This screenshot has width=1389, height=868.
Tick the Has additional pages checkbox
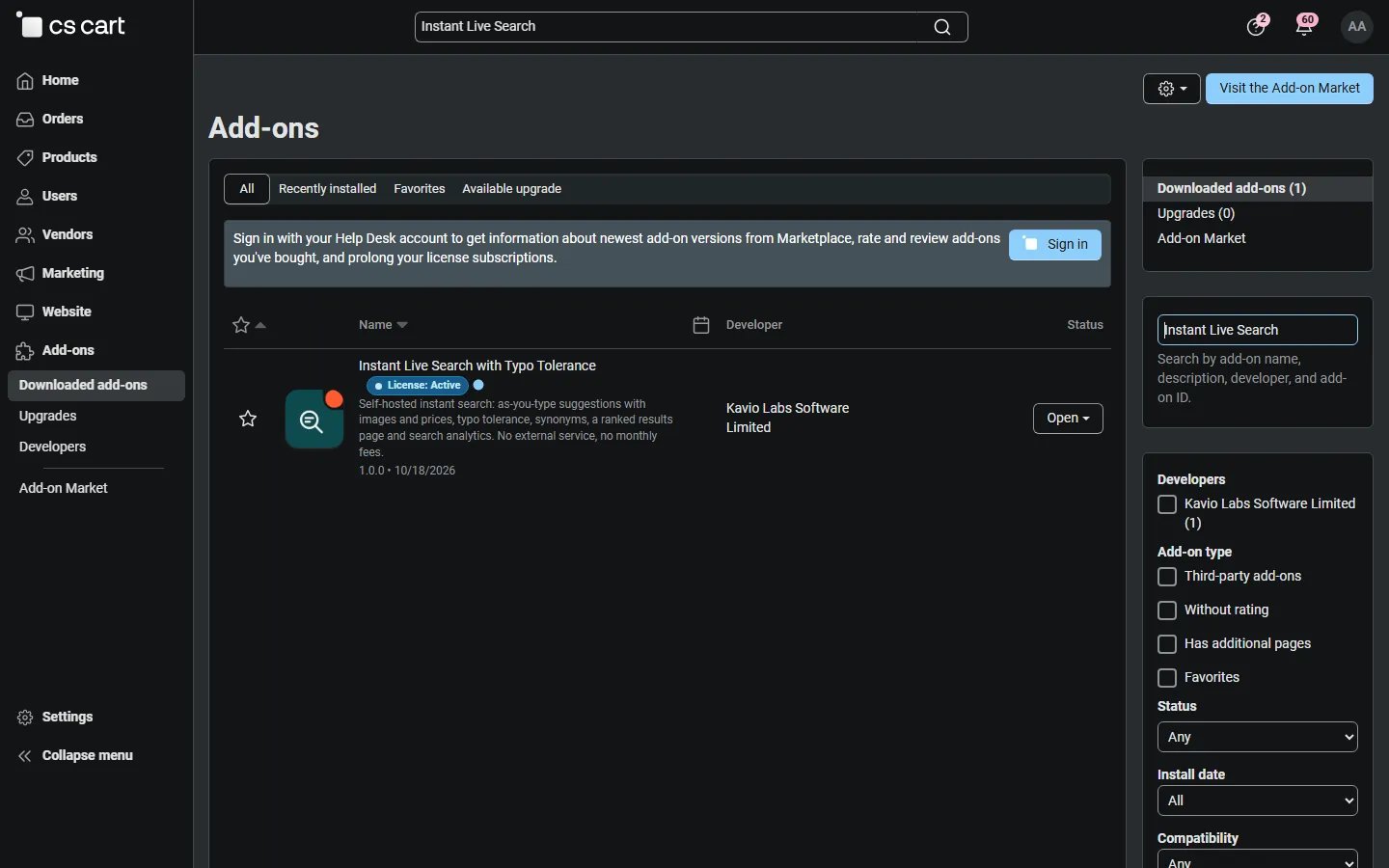click(x=1167, y=644)
